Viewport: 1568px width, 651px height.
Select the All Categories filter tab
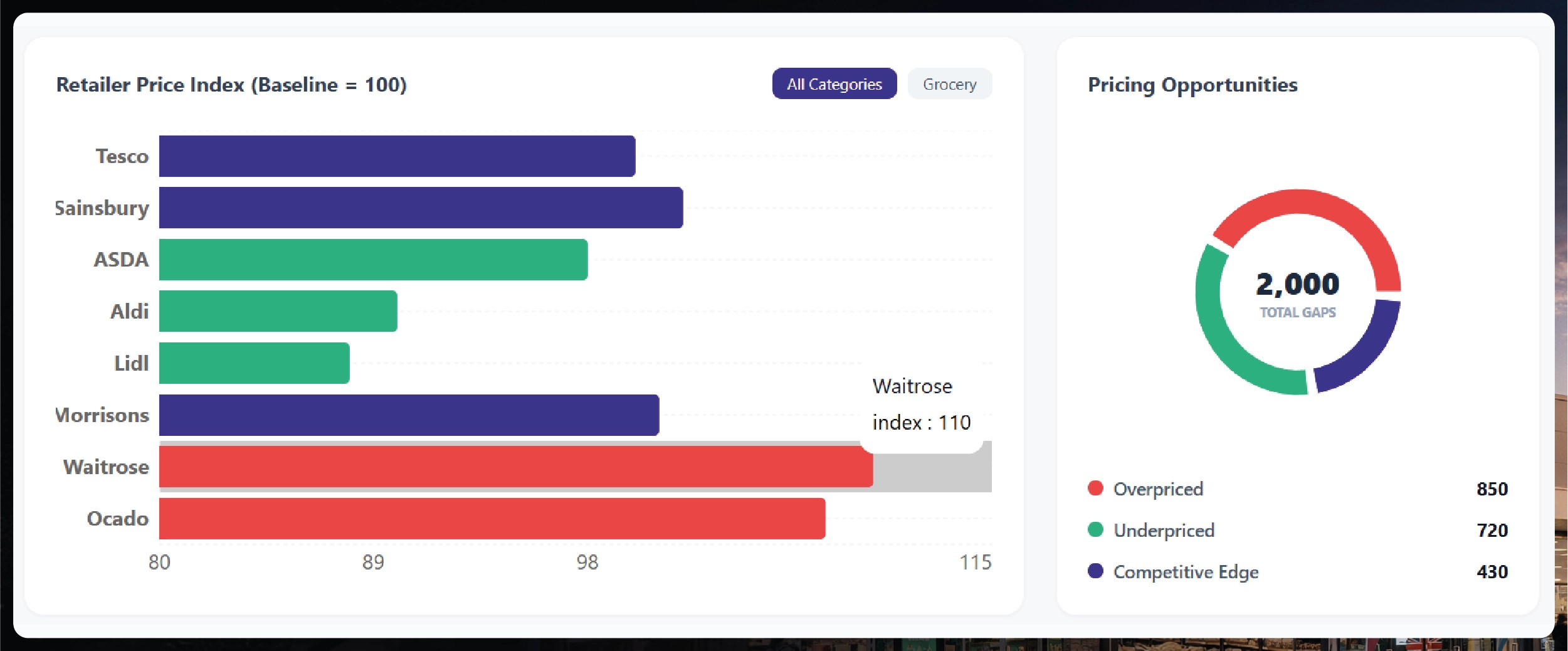pyautogui.click(x=834, y=84)
